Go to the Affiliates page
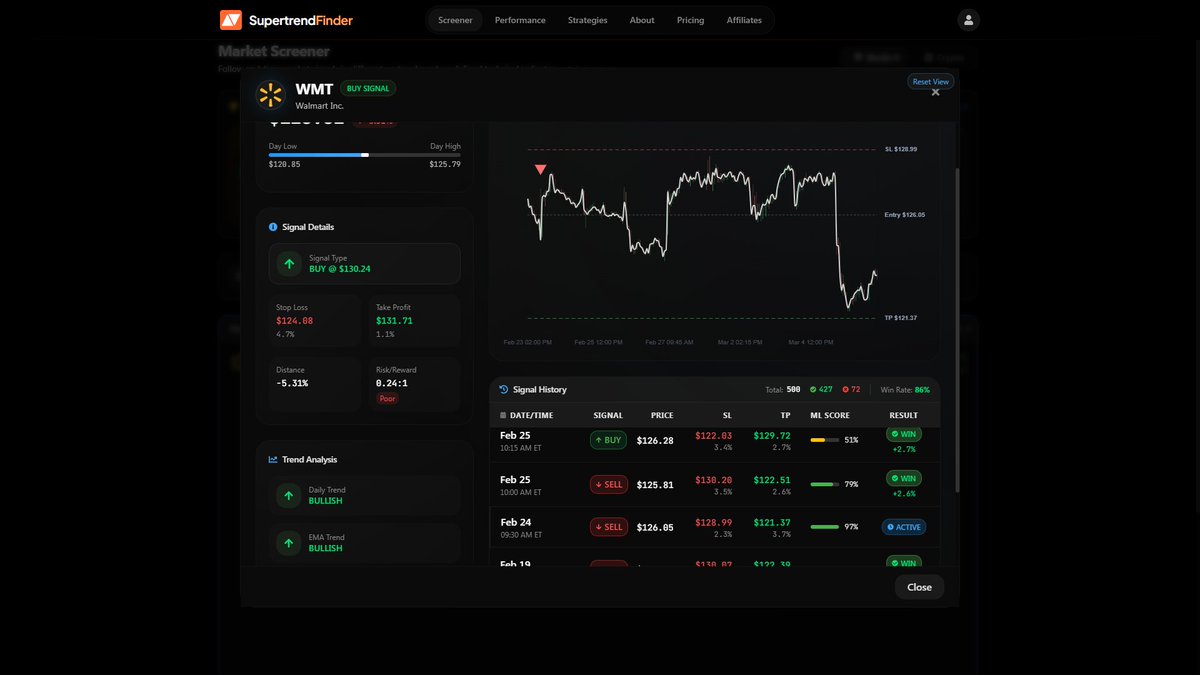 pyautogui.click(x=744, y=20)
